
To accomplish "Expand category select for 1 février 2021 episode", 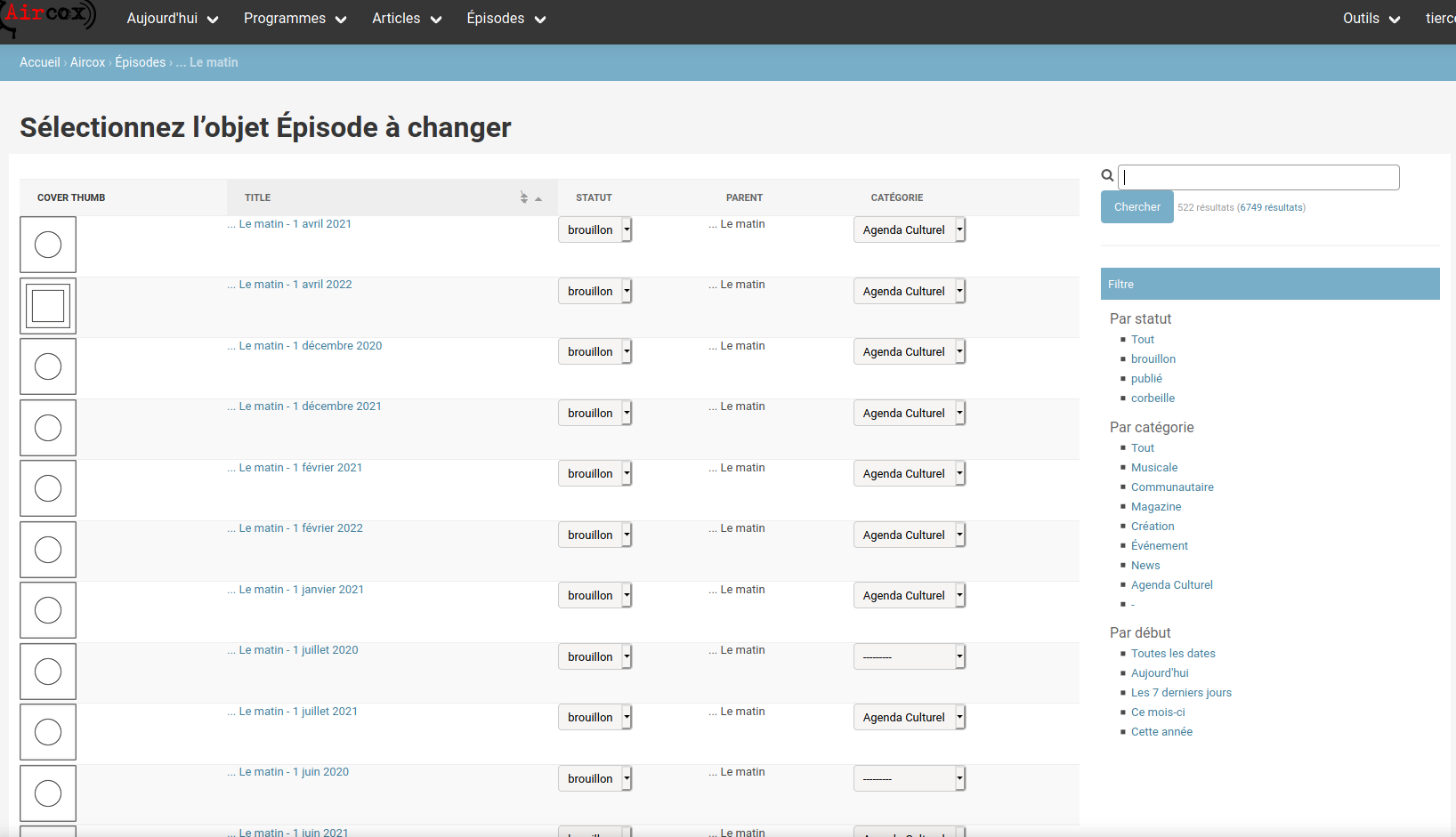I will (909, 474).
